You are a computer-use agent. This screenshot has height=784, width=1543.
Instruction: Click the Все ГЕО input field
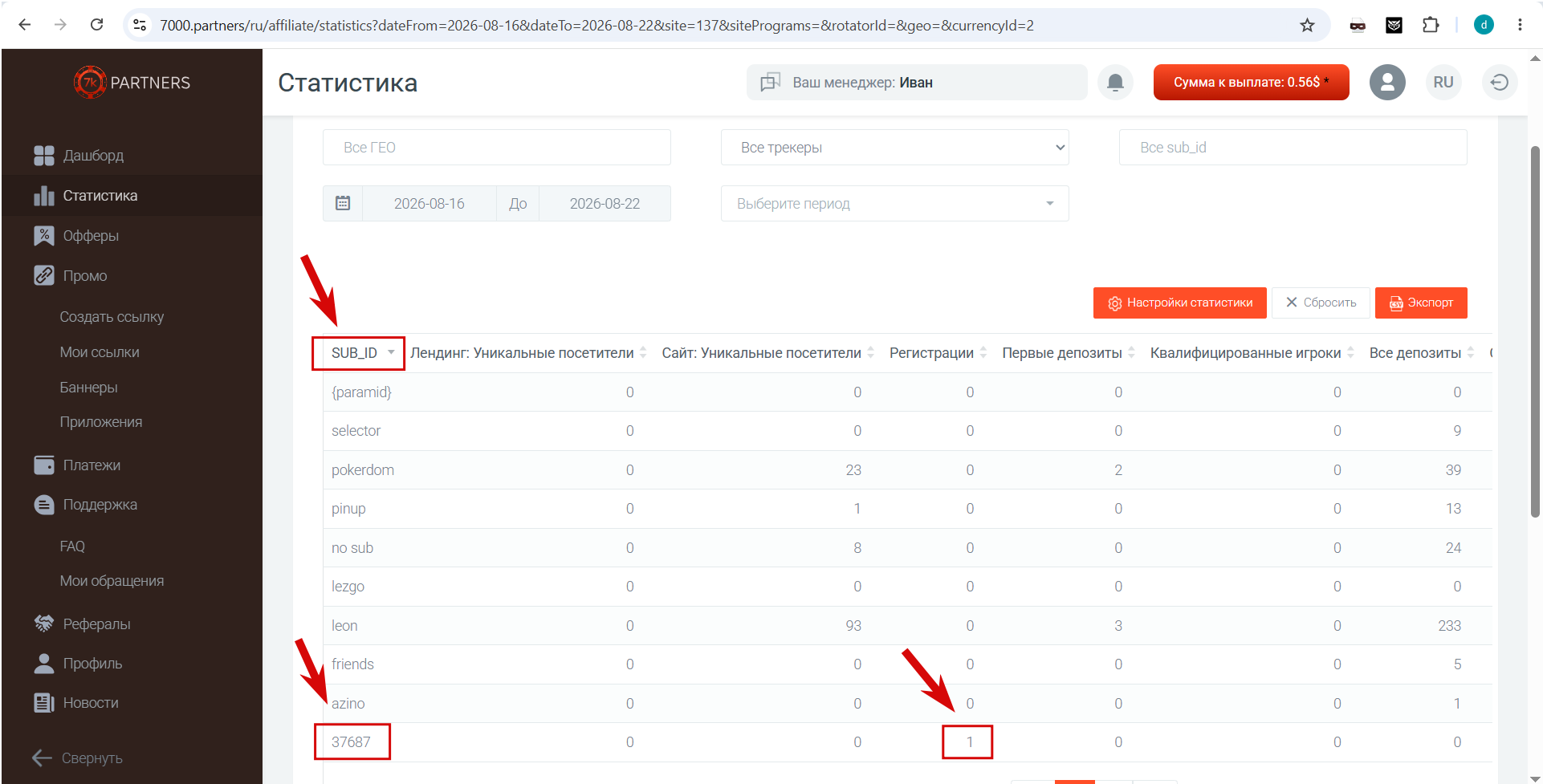pos(496,147)
